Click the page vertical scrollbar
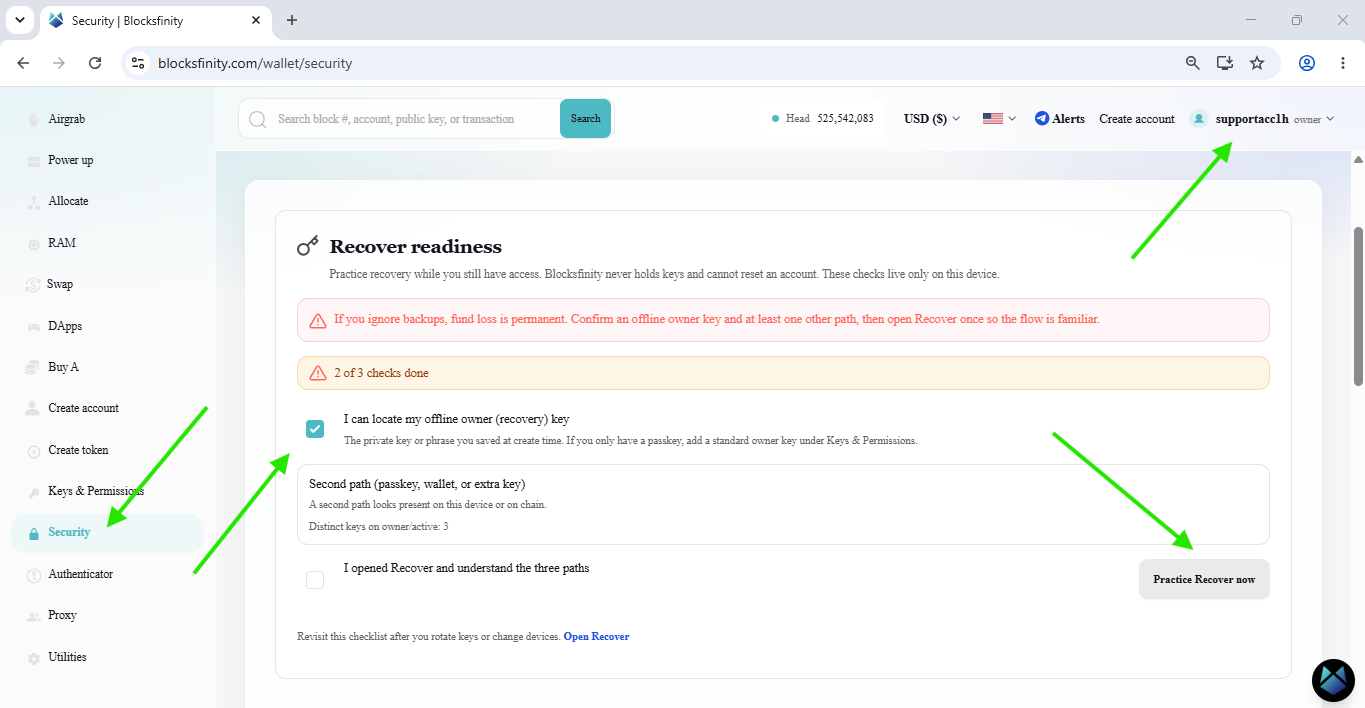 (1358, 305)
